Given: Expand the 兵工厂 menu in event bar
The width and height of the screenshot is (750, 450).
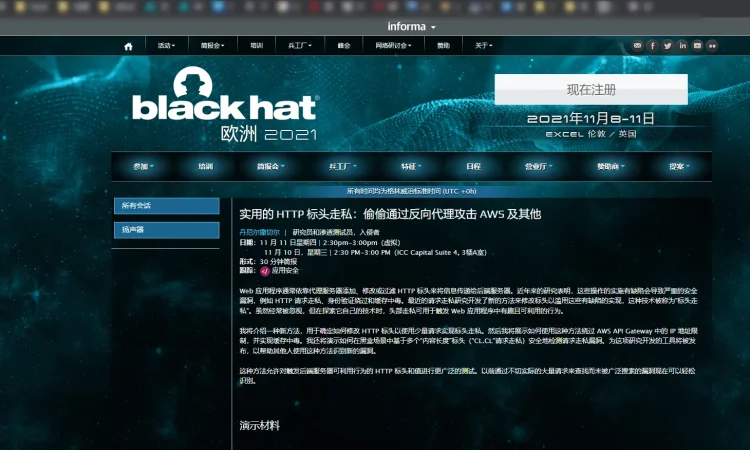Looking at the screenshot, I should click(x=343, y=166).
